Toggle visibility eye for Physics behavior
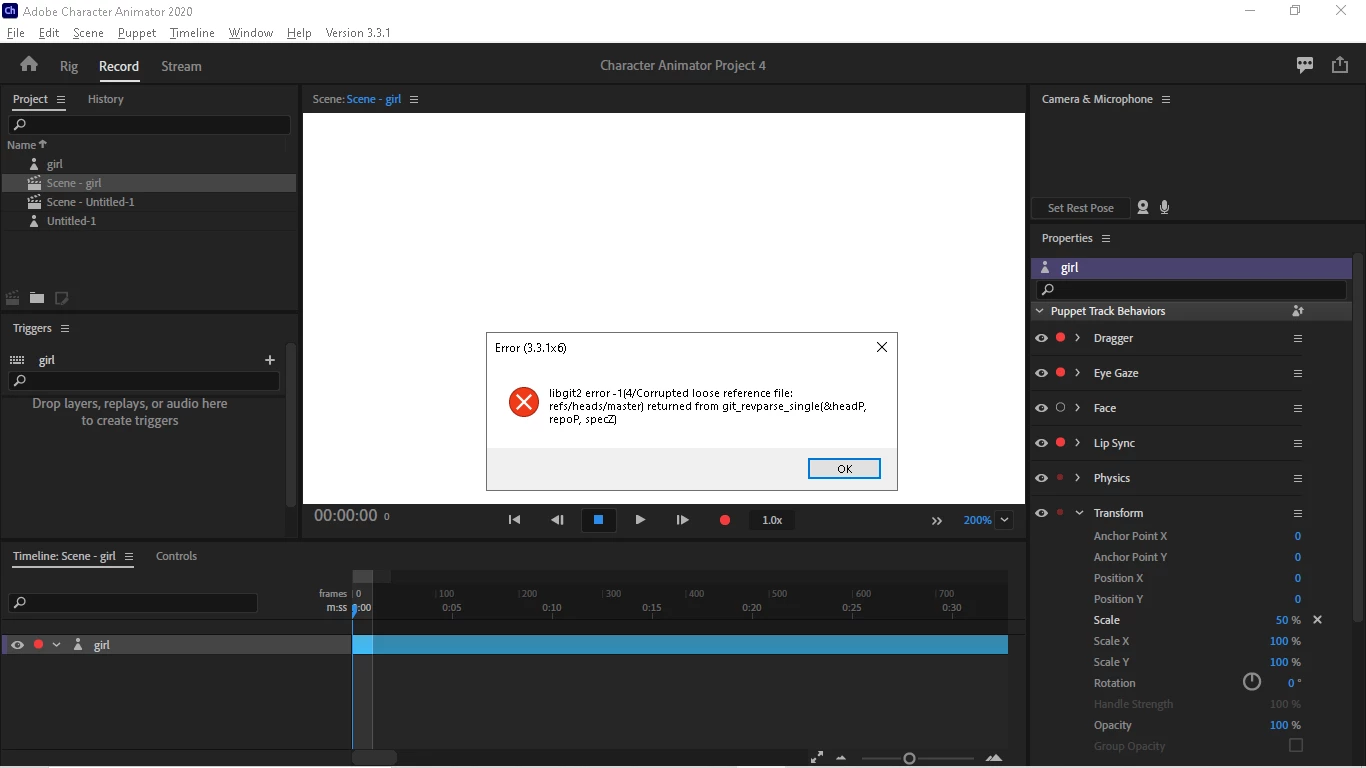 tap(1041, 478)
